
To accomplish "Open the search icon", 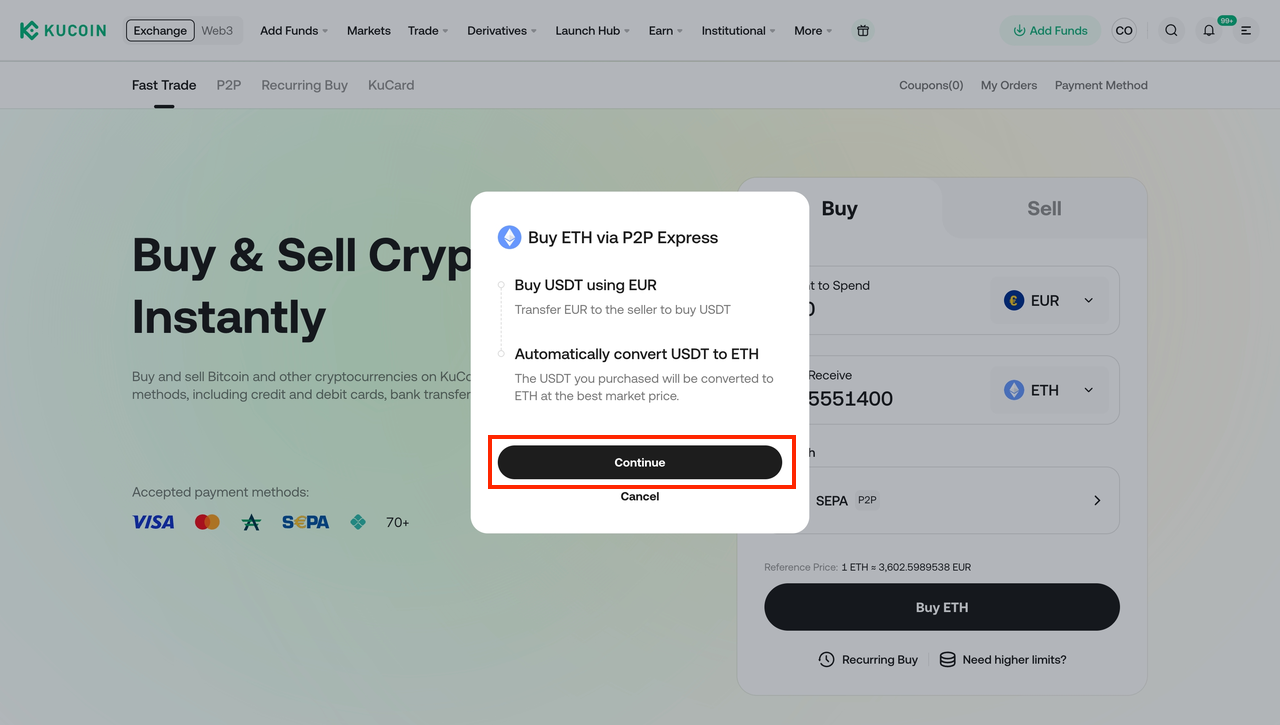I will (x=1171, y=30).
